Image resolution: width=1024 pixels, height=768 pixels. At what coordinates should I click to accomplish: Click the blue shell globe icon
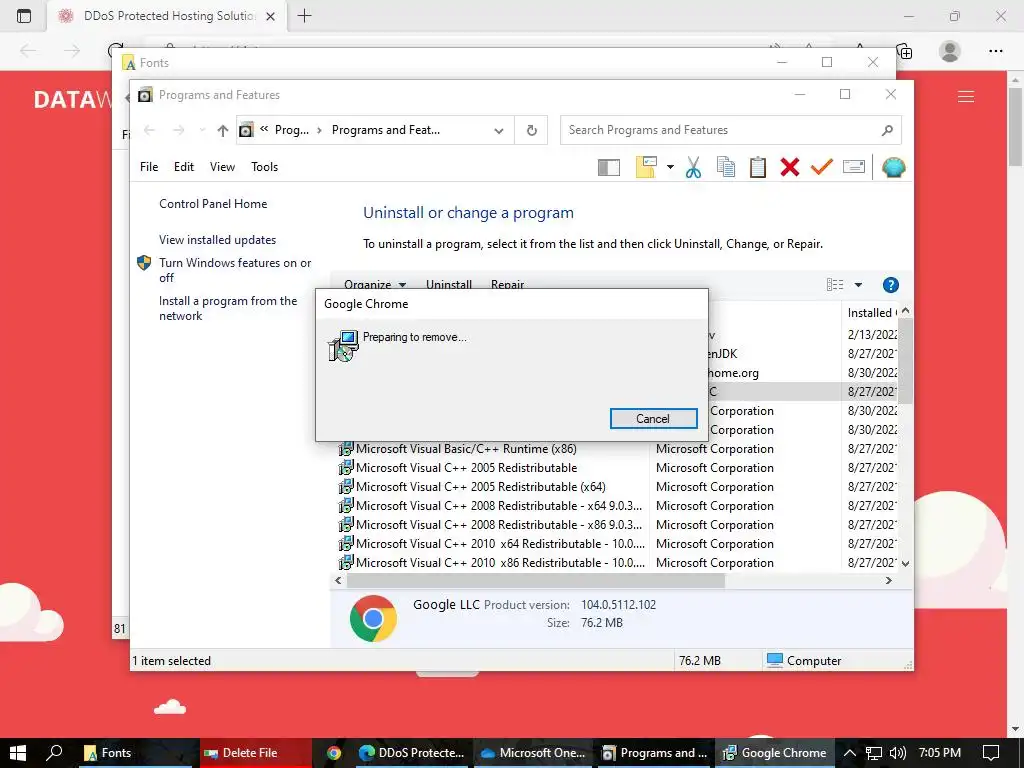[x=893, y=168]
